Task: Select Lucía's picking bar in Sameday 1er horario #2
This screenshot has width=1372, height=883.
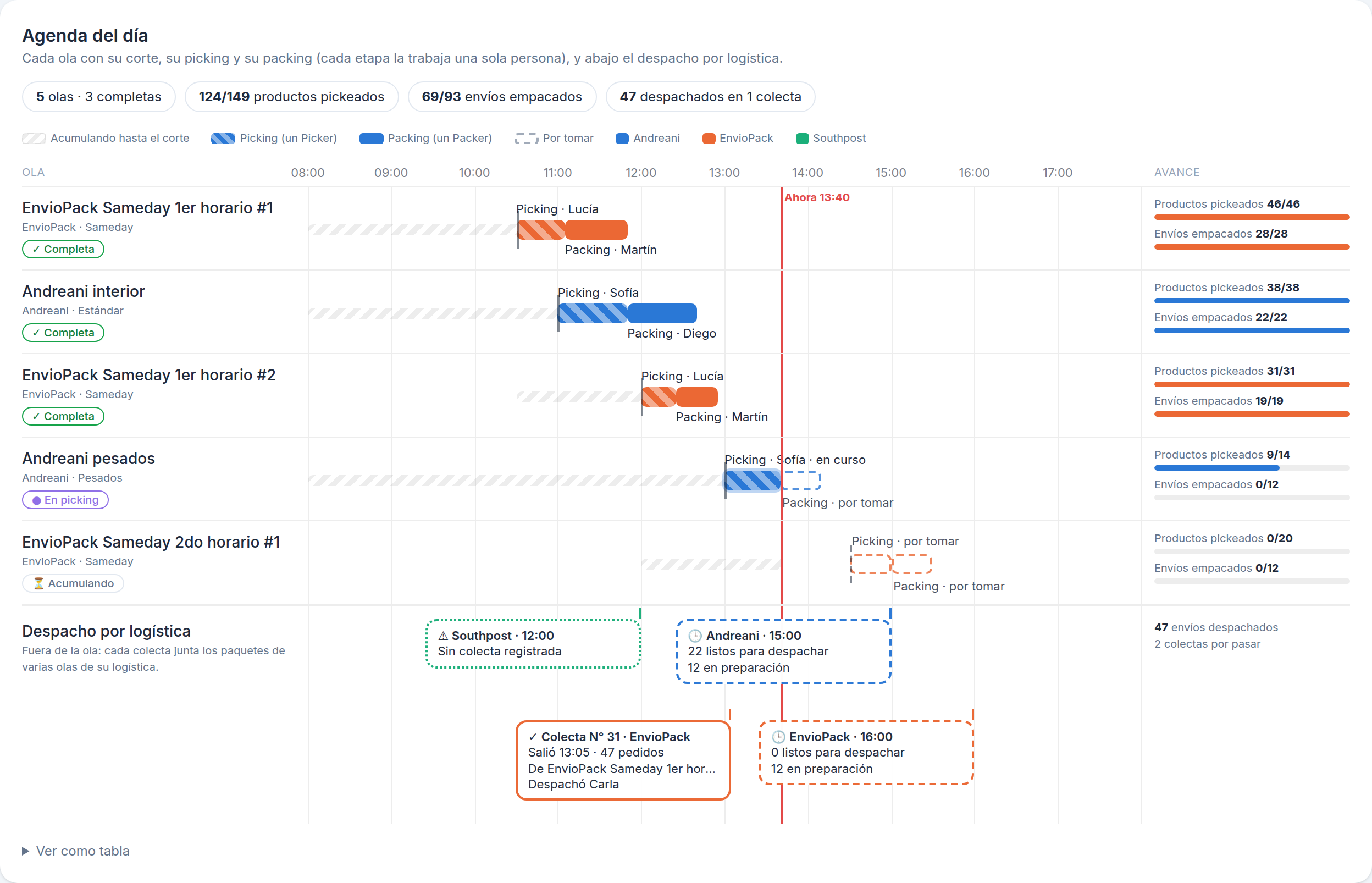Action: [659, 398]
